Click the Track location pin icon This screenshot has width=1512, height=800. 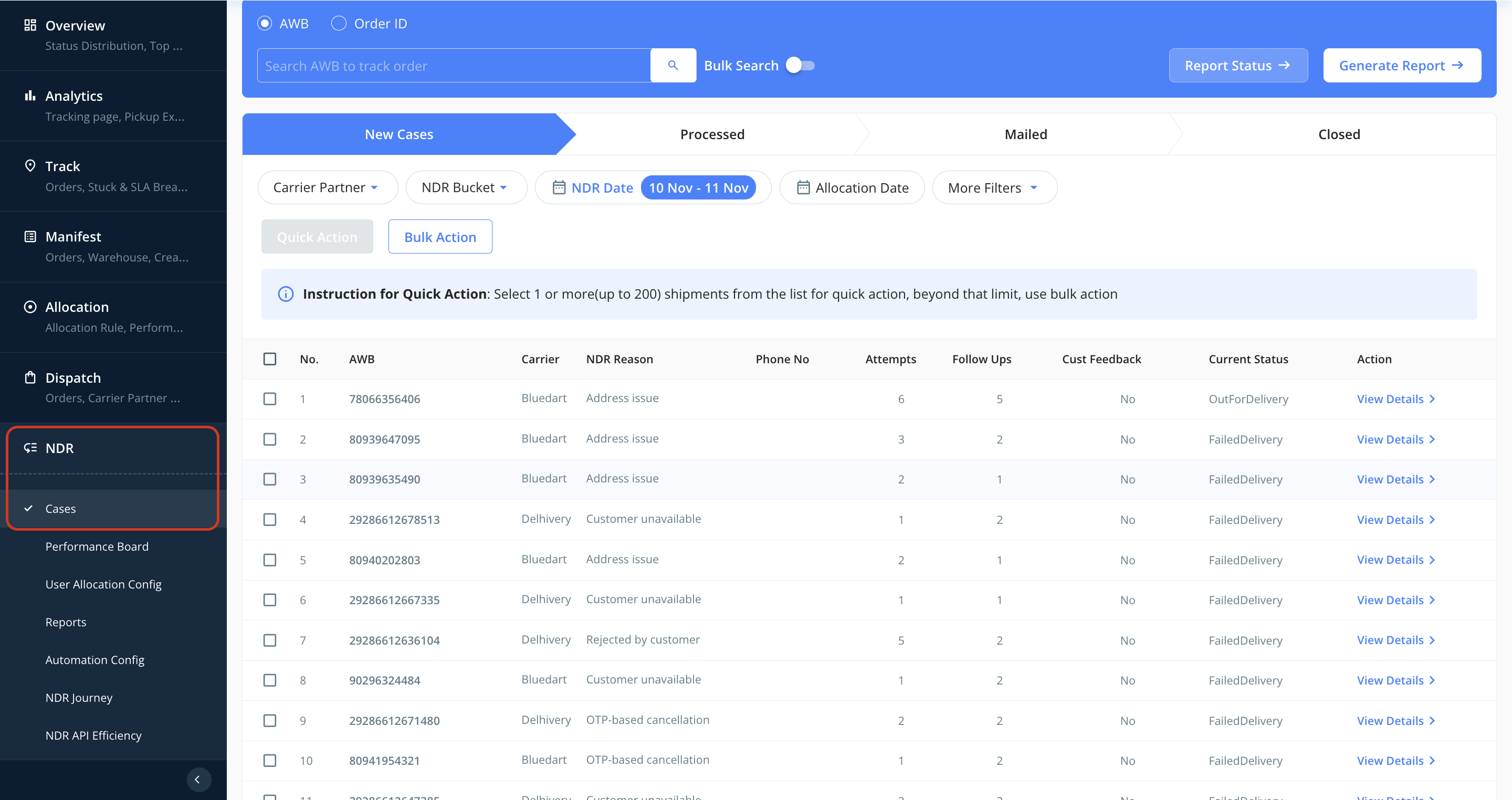point(30,165)
